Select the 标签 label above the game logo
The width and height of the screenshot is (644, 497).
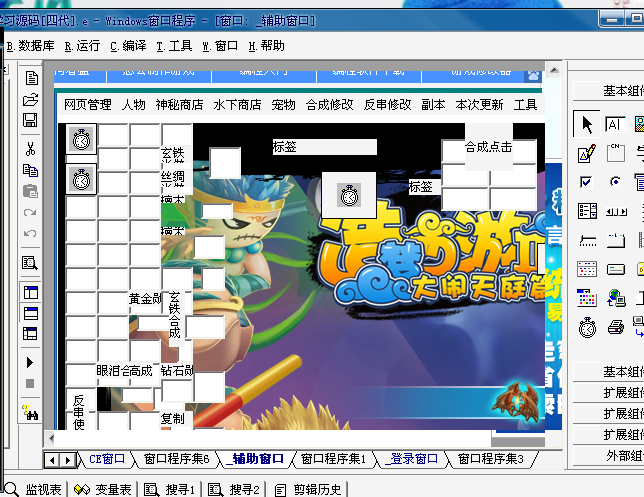click(x=324, y=147)
